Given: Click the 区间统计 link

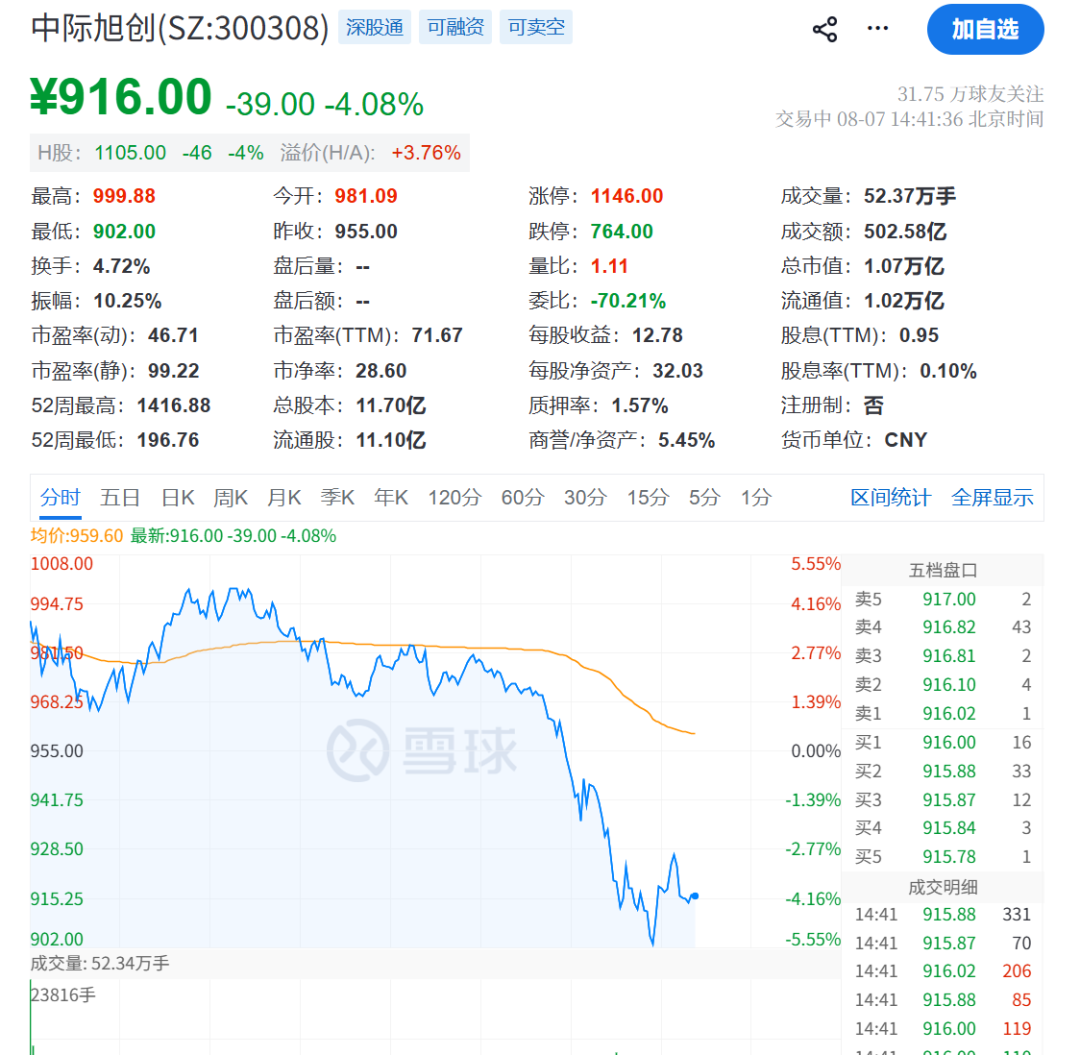Looking at the screenshot, I should (x=890, y=497).
